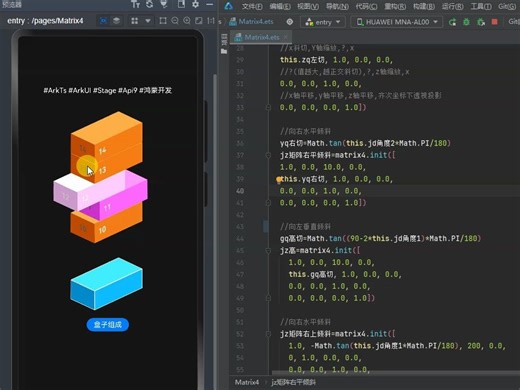Click the attach debugger bug icon

tap(481, 22)
